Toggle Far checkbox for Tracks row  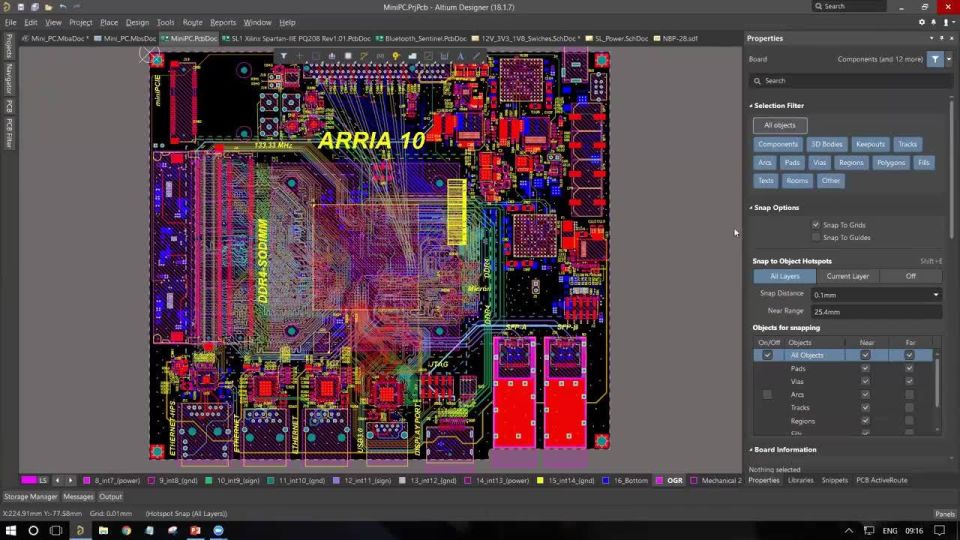pyautogui.click(x=909, y=408)
